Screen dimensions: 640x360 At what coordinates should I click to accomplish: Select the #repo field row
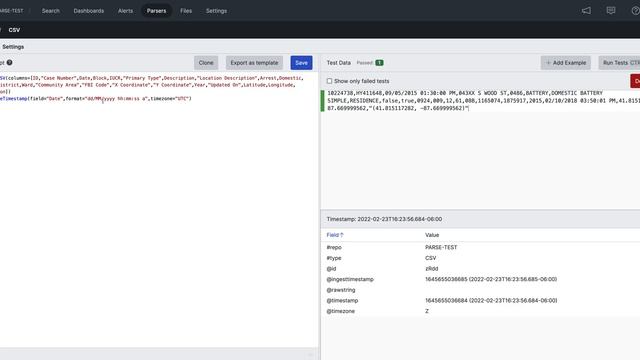click(481, 247)
